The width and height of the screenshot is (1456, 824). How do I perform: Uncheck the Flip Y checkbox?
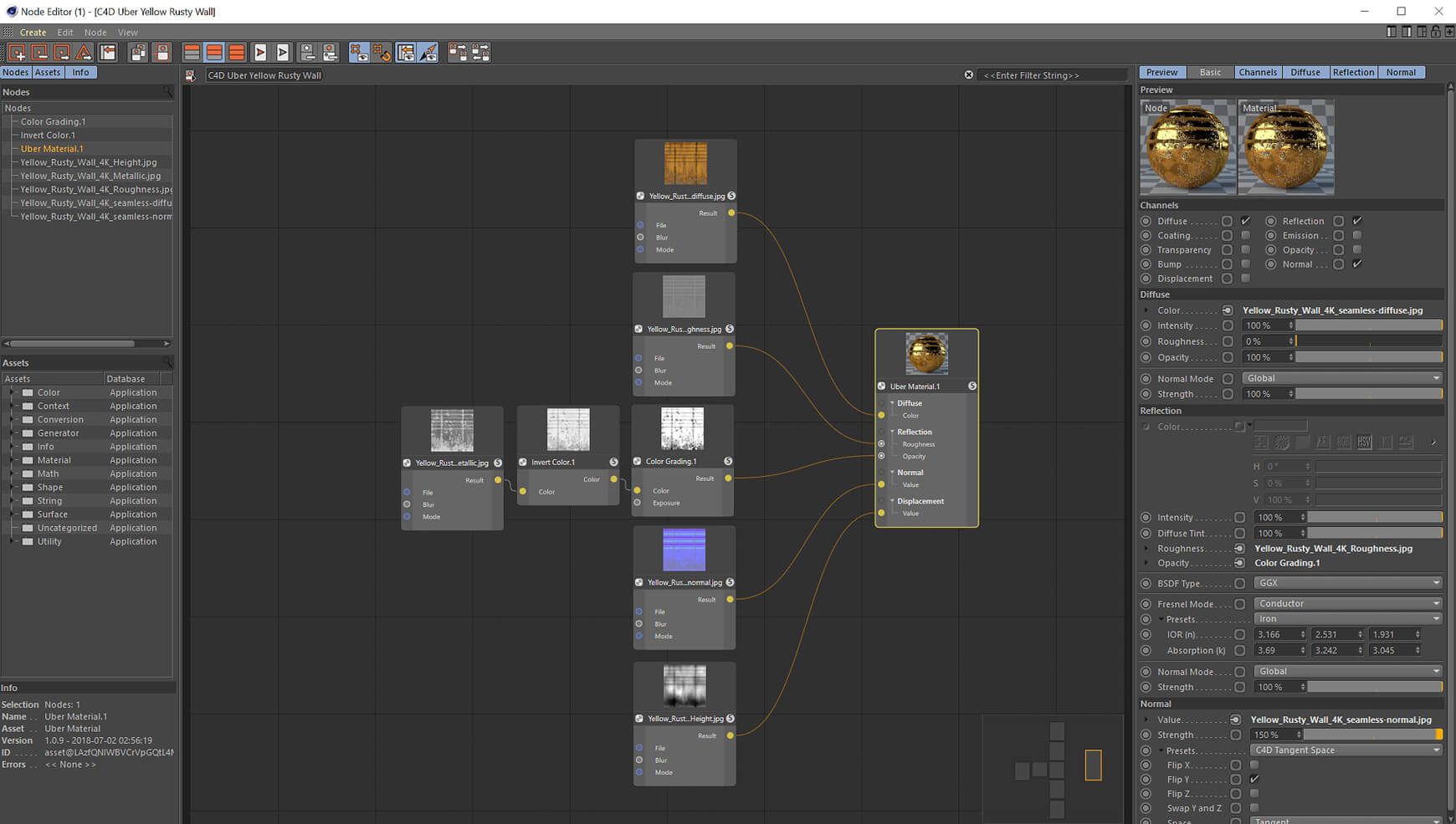coord(1254,780)
